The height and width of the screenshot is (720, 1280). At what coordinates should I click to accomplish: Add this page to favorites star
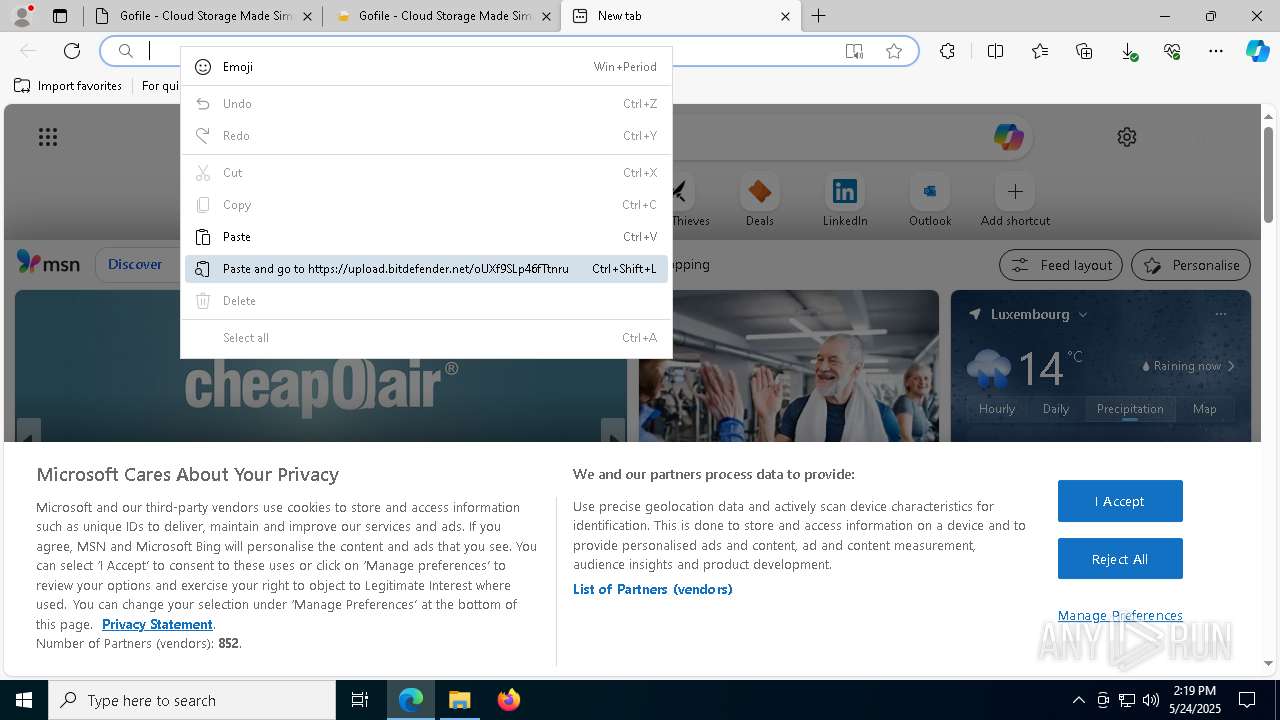894,51
